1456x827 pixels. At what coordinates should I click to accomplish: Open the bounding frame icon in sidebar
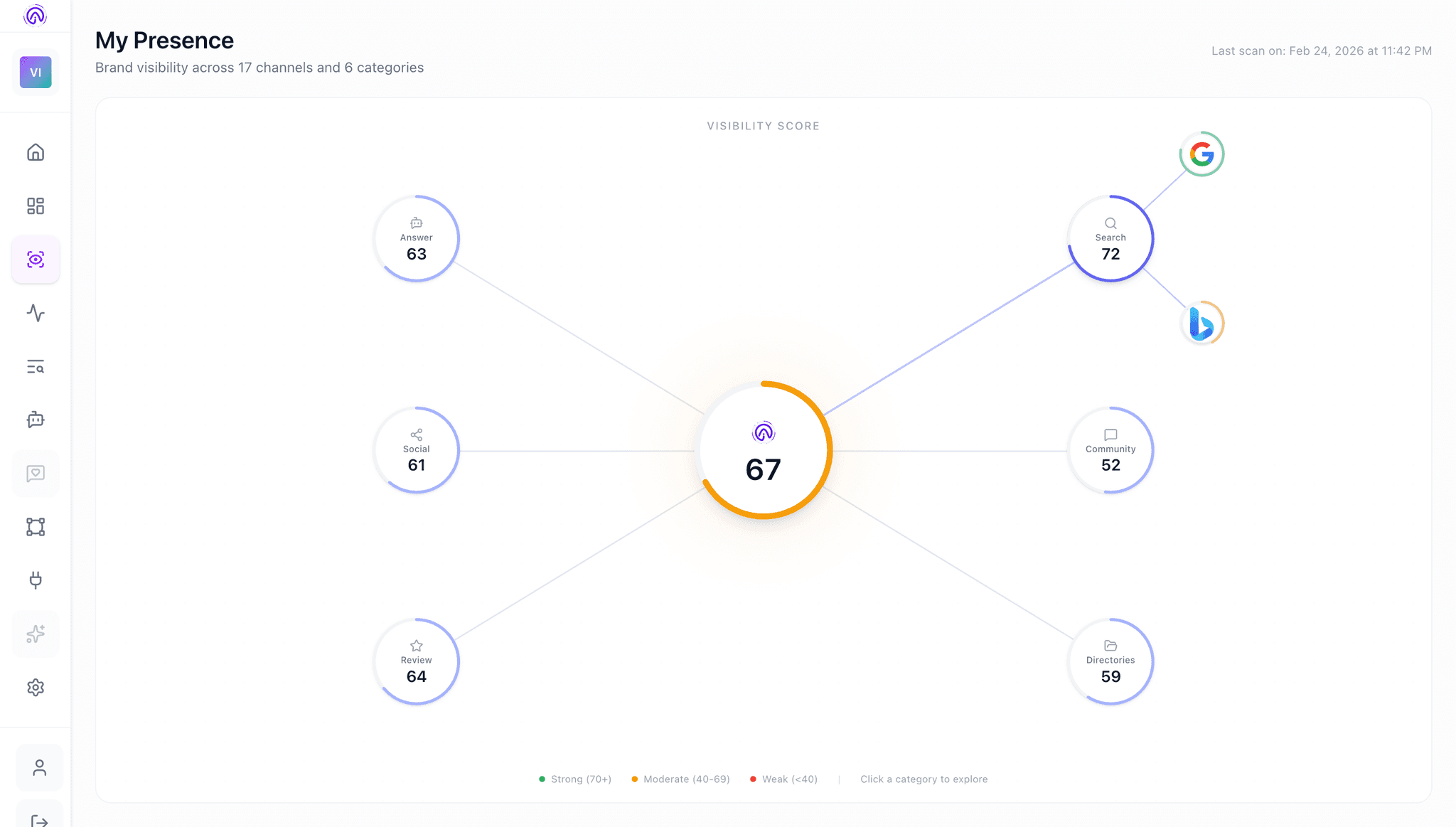tap(36, 527)
